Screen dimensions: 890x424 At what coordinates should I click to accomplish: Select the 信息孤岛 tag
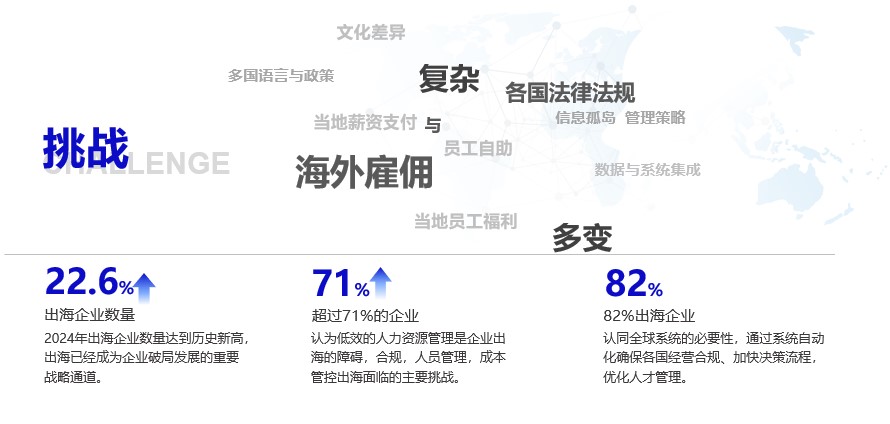pos(585,117)
